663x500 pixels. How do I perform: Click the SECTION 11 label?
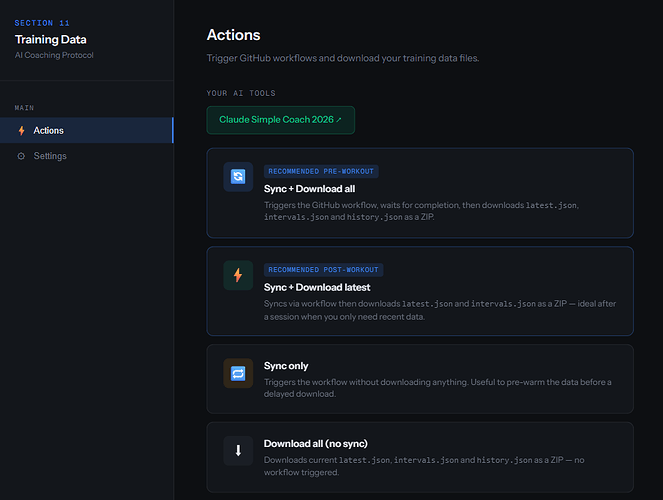(x=42, y=23)
